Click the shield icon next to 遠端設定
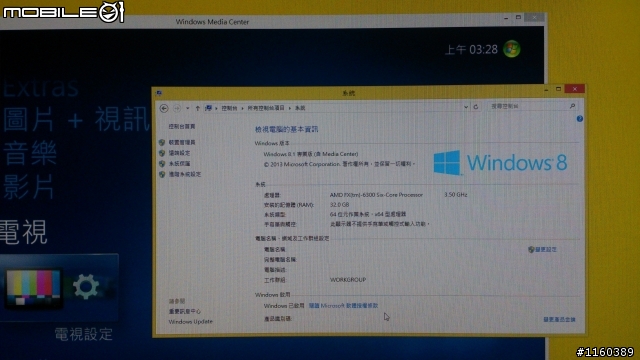This screenshot has height=360, width=640. click(x=162, y=153)
